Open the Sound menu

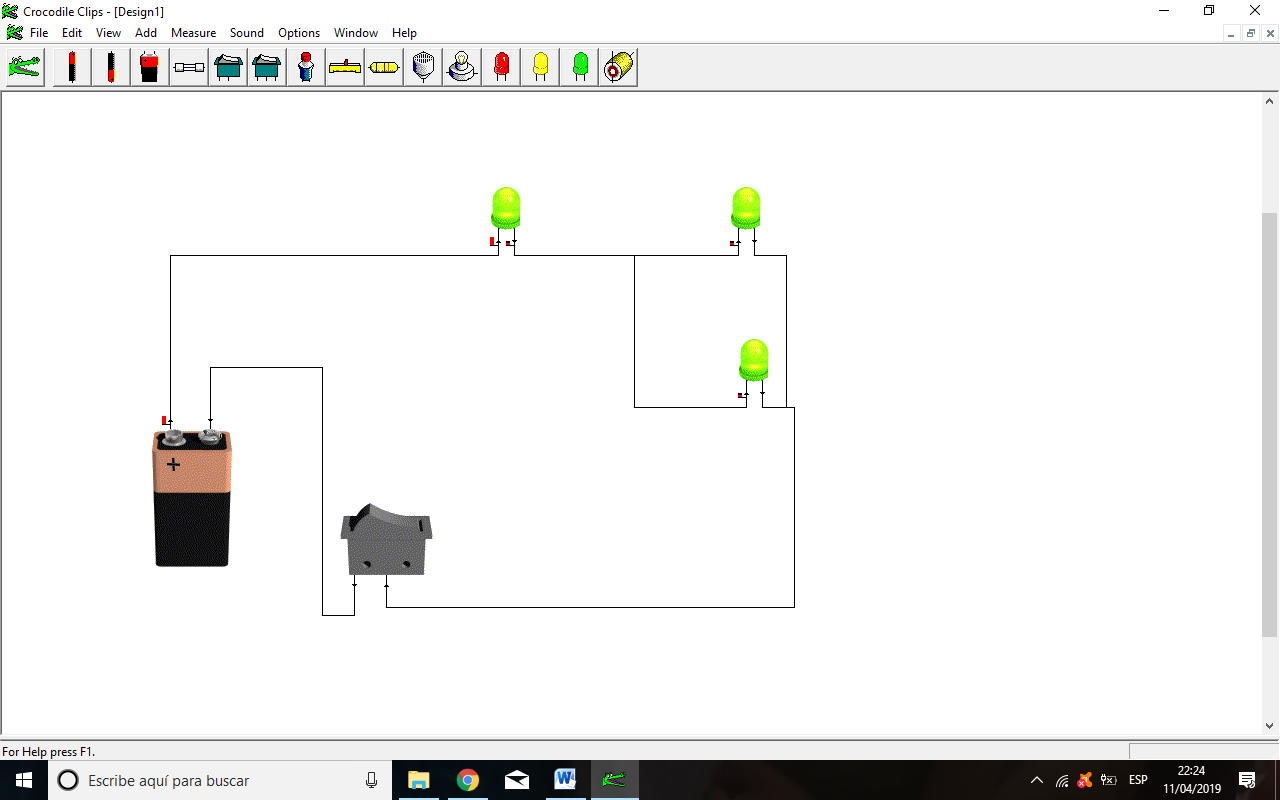pos(246,32)
